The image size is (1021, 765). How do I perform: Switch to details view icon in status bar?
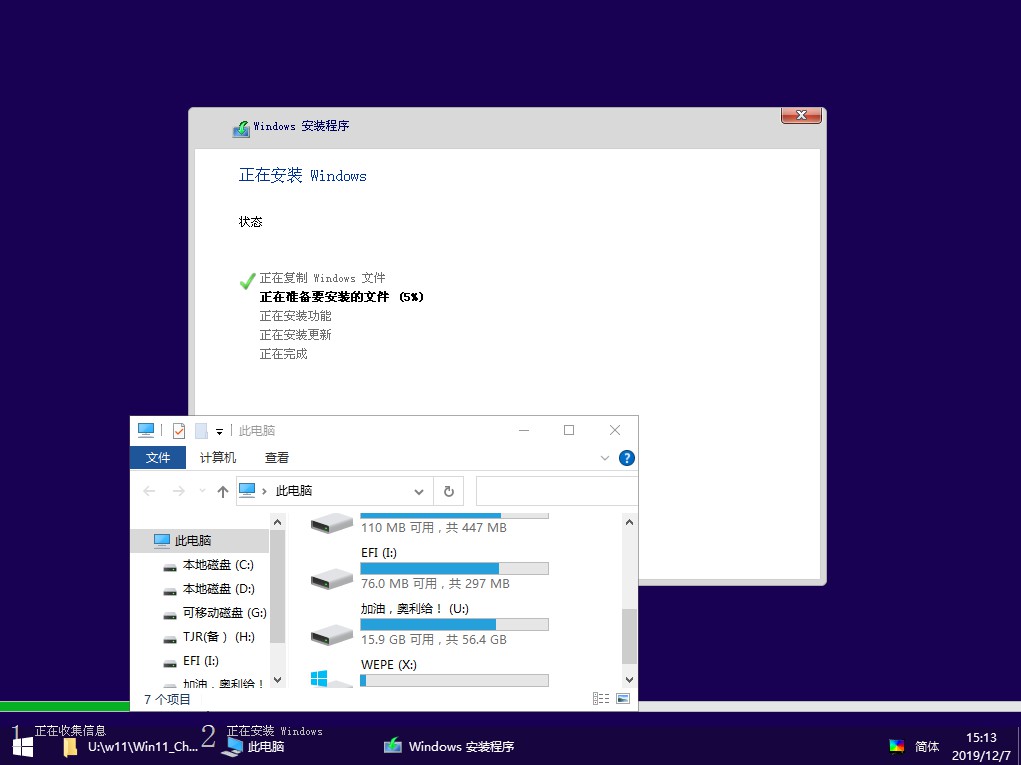pos(600,699)
